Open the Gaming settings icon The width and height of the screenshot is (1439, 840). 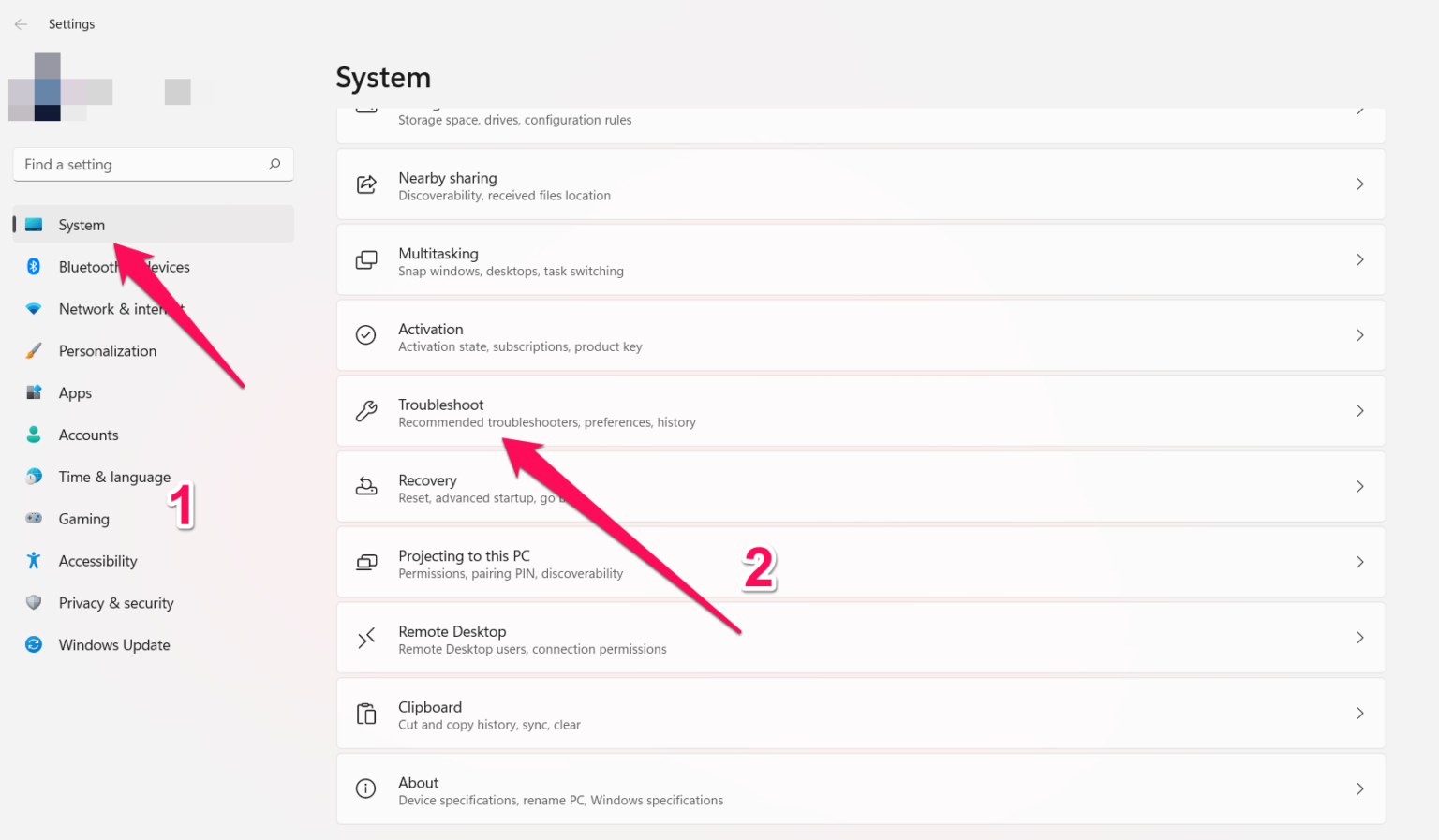pyautogui.click(x=34, y=519)
